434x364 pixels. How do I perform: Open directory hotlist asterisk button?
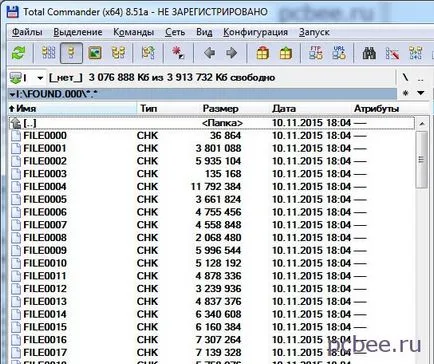point(405,93)
